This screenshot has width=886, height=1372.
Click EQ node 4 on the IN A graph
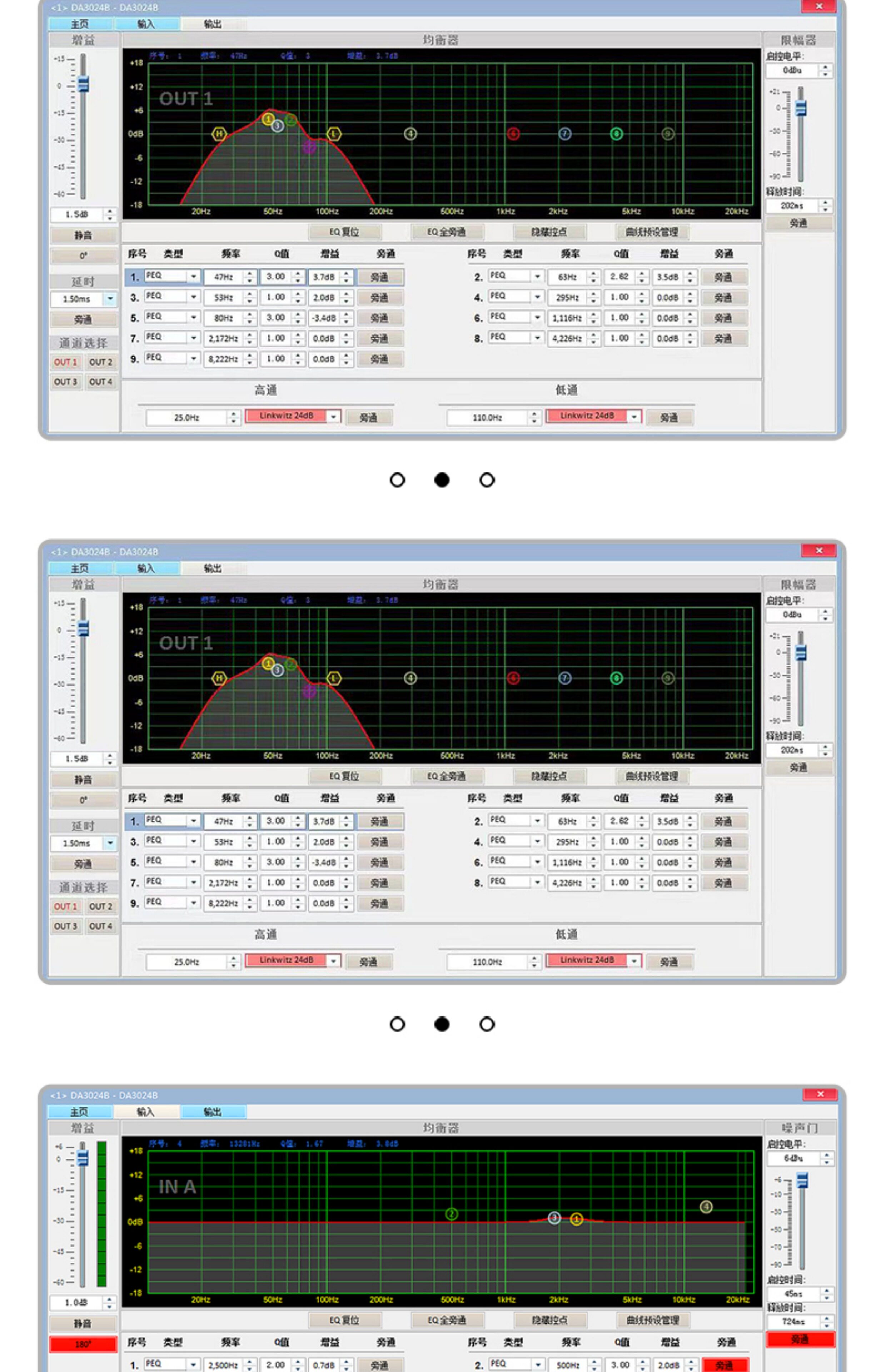pyautogui.click(x=706, y=1207)
